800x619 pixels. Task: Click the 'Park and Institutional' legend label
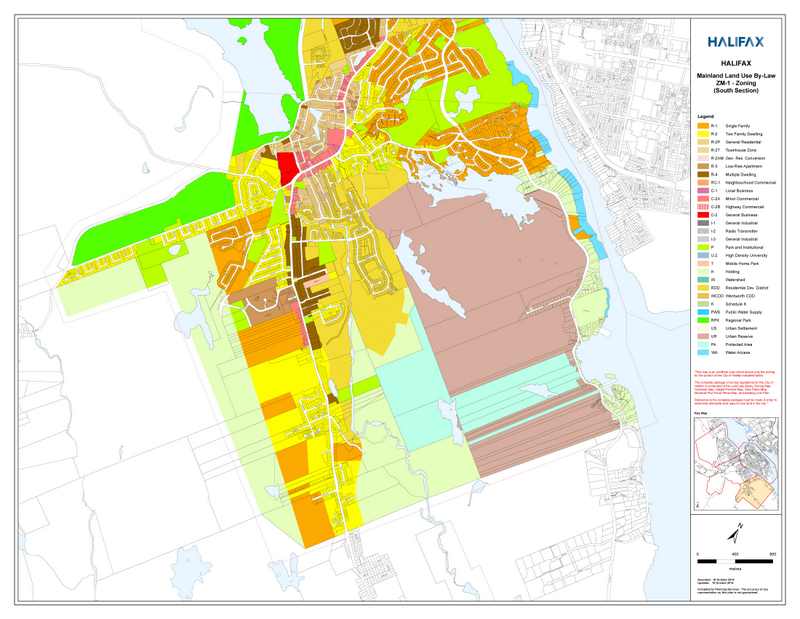click(744, 247)
